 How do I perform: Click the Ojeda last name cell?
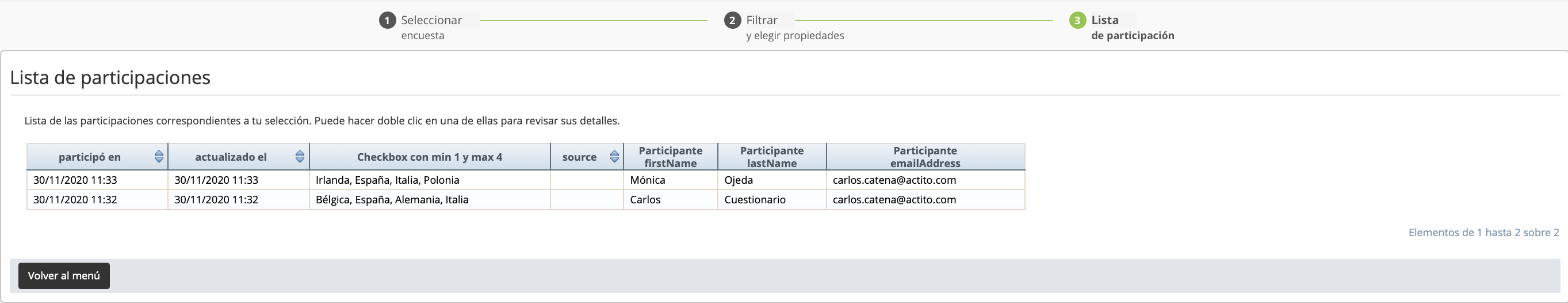739,180
